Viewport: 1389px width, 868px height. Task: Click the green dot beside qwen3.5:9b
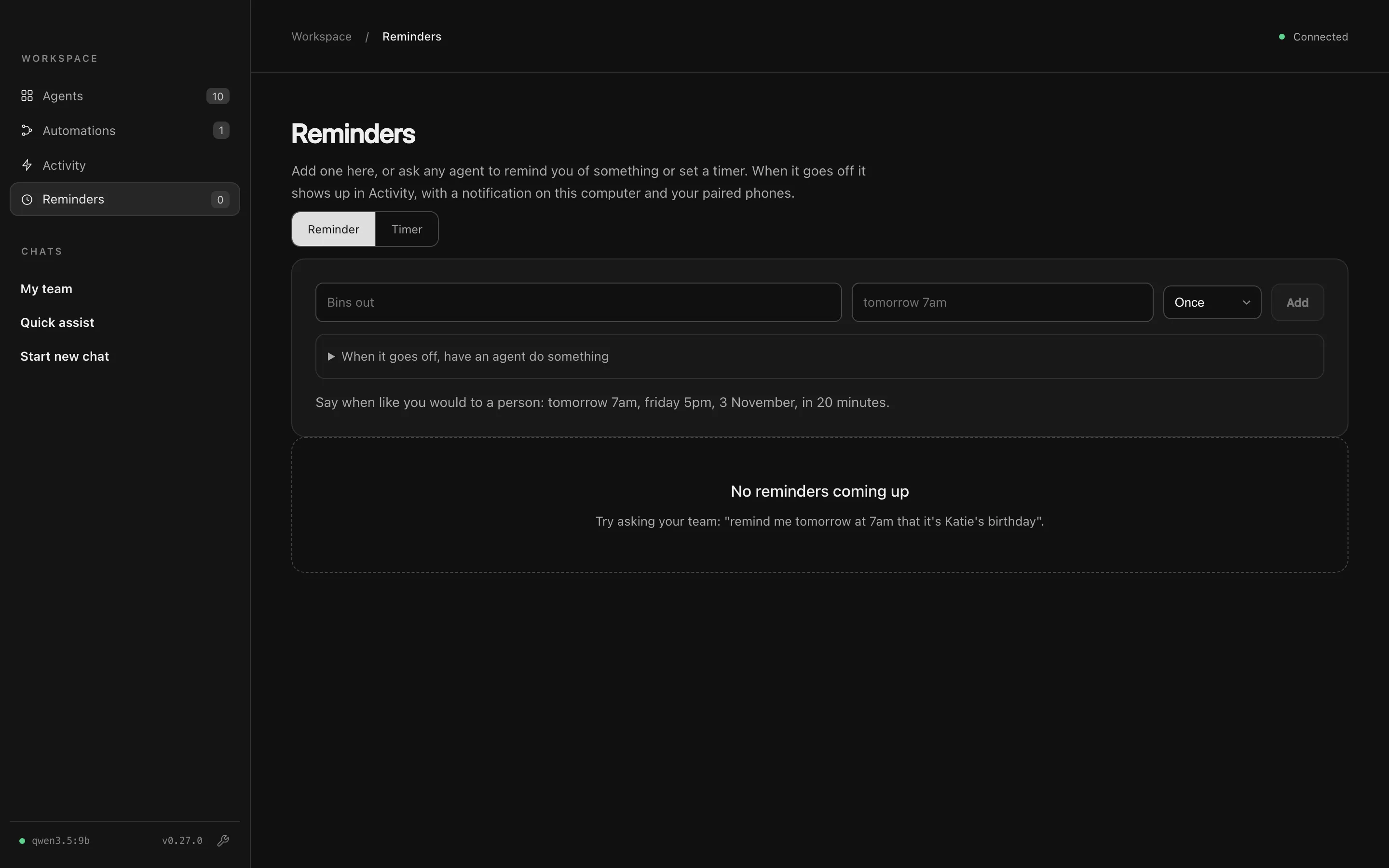[x=22, y=841]
